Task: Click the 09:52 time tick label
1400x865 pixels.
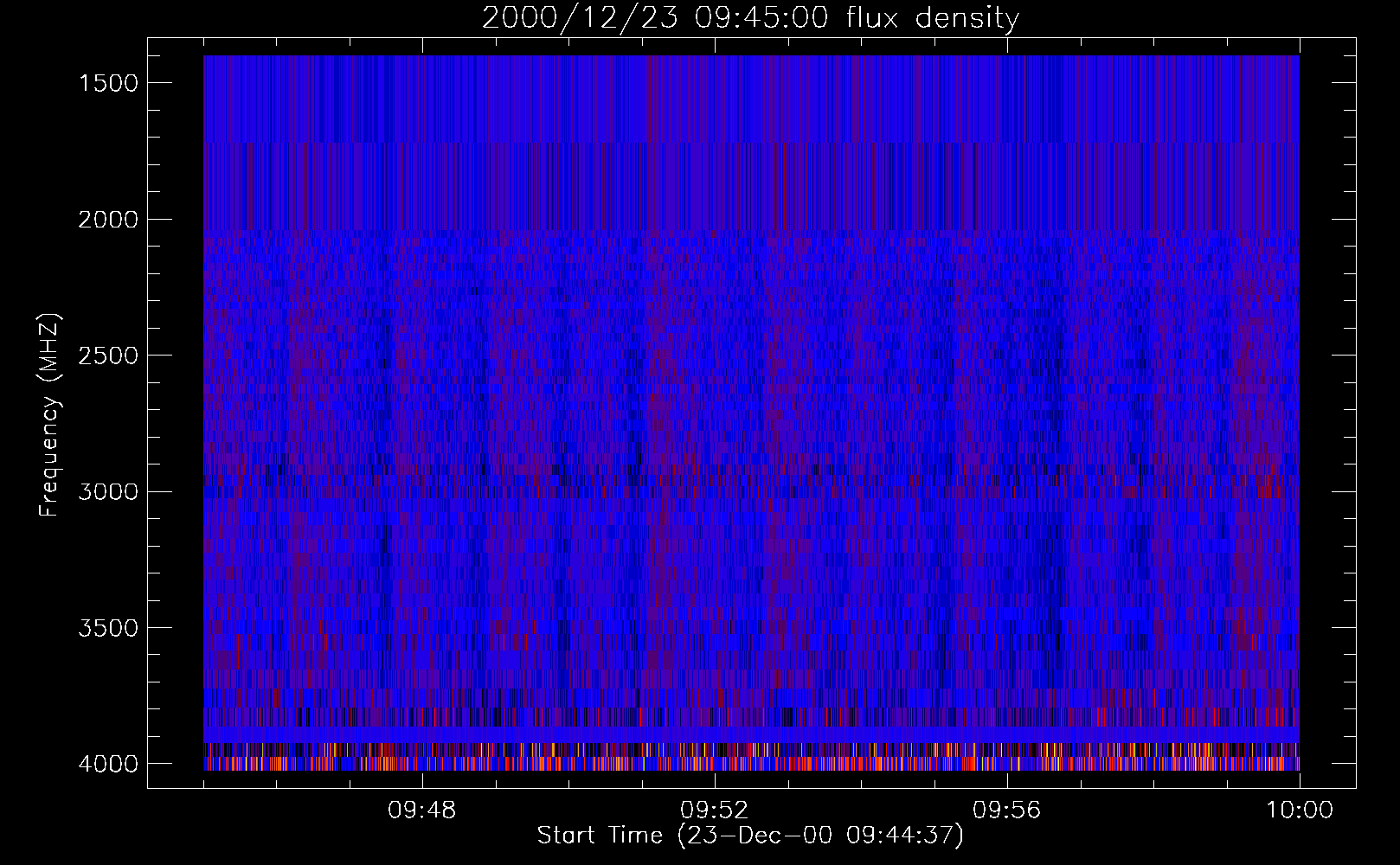Action: [714, 811]
